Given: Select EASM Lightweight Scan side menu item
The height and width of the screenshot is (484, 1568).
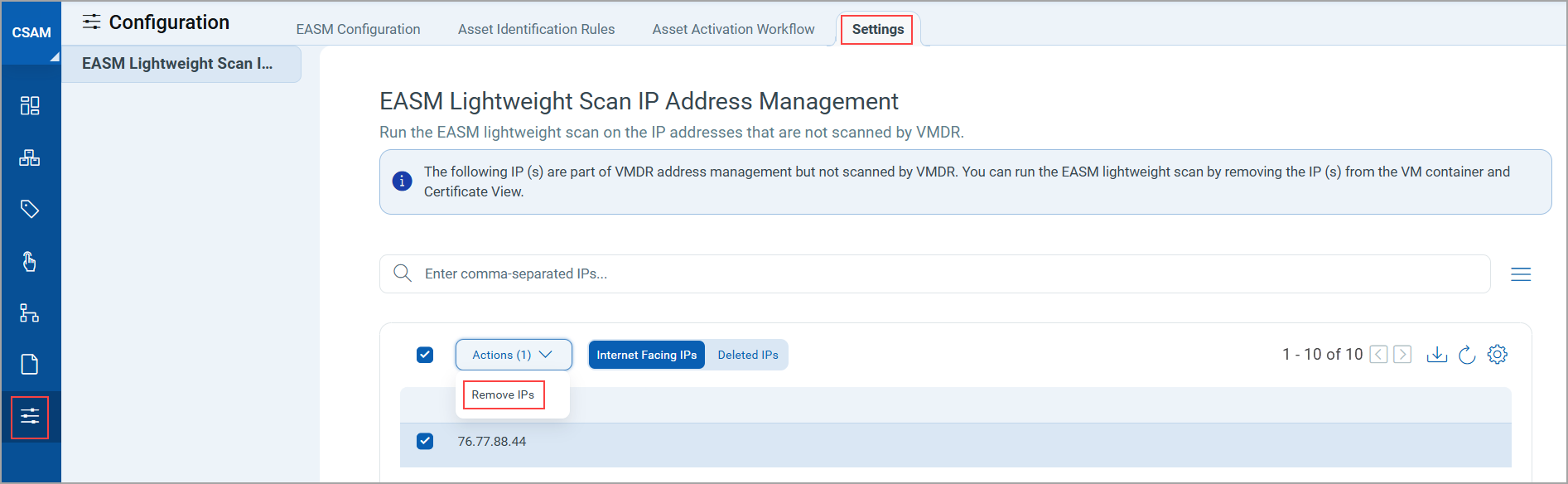Looking at the screenshot, I should pos(181,64).
